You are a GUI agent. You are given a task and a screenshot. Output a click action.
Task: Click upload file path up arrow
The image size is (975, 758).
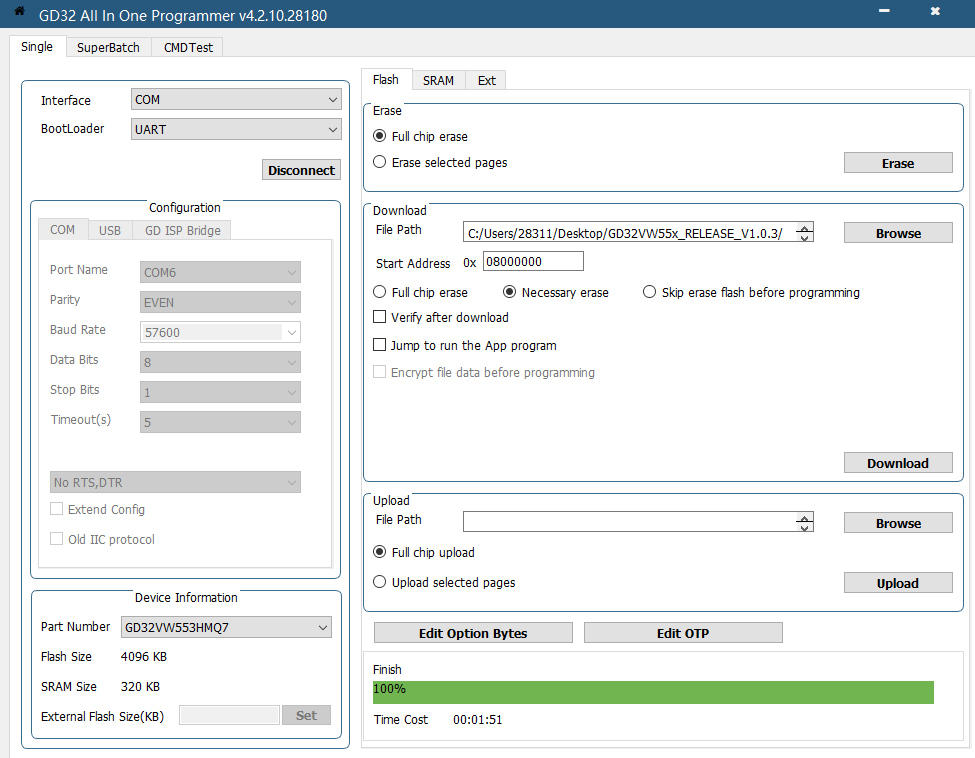point(805,518)
